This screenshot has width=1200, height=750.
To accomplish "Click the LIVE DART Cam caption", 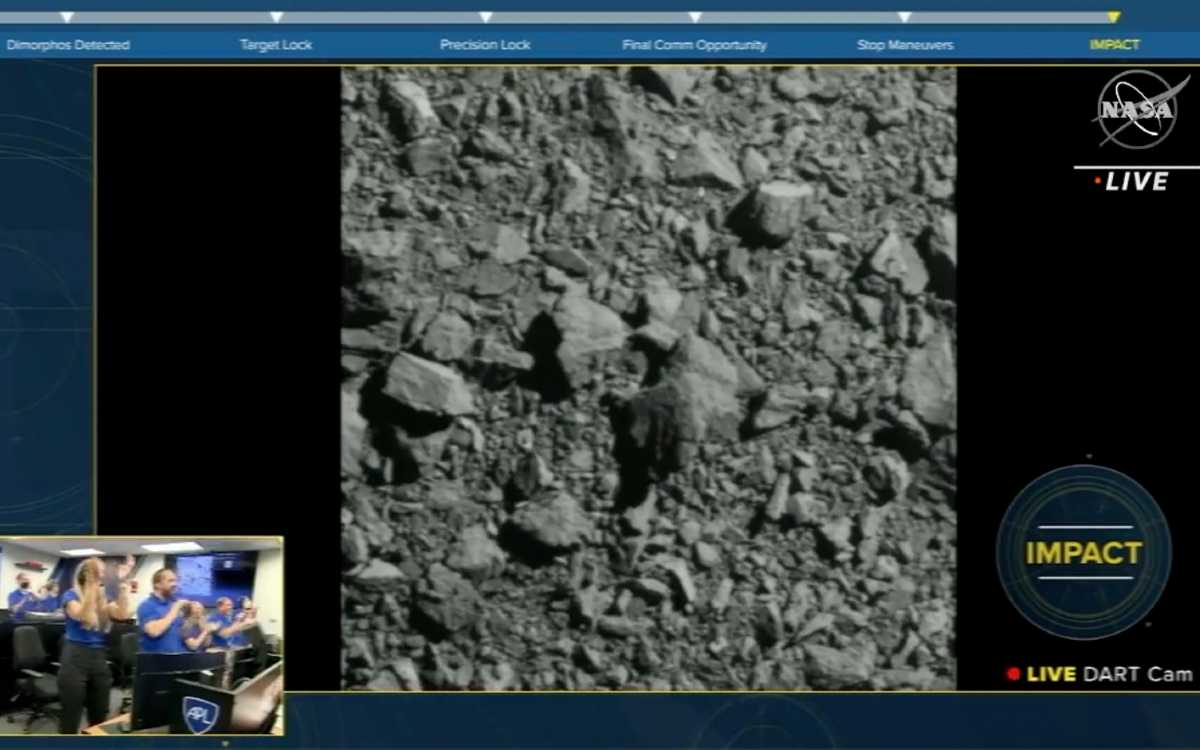I will tap(1109, 674).
